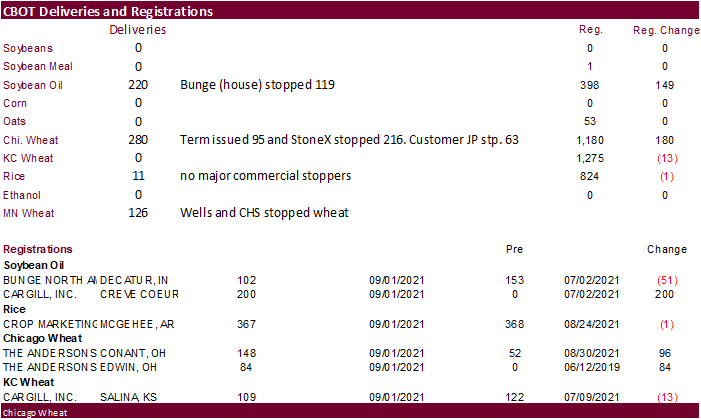Select the Soybean Meal row label

point(37,66)
